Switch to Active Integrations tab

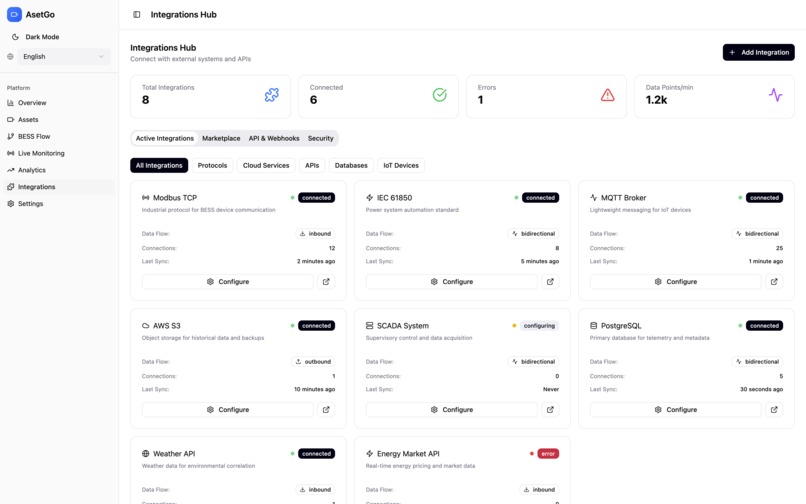[164, 138]
